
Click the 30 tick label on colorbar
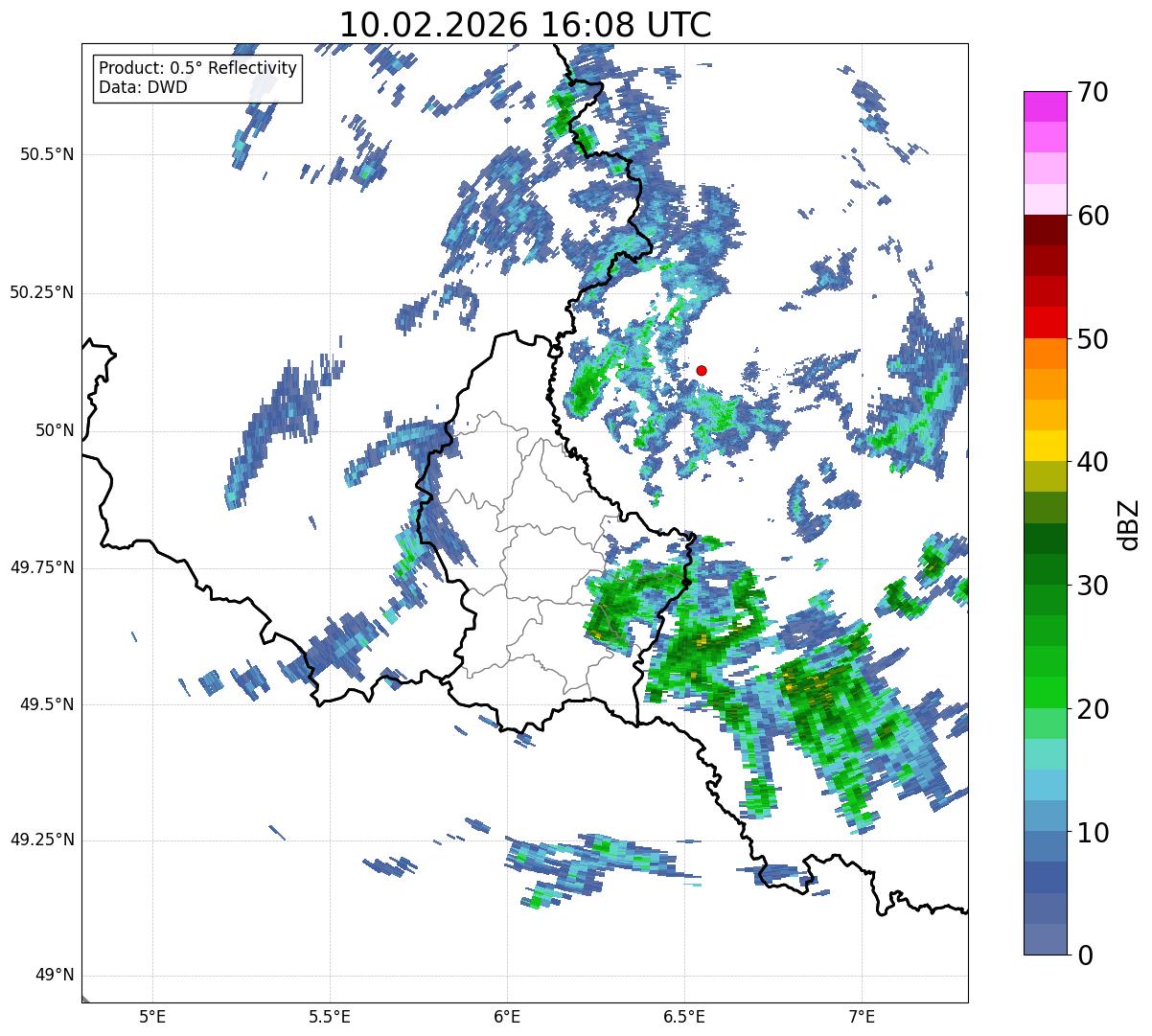[x=1092, y=586]
